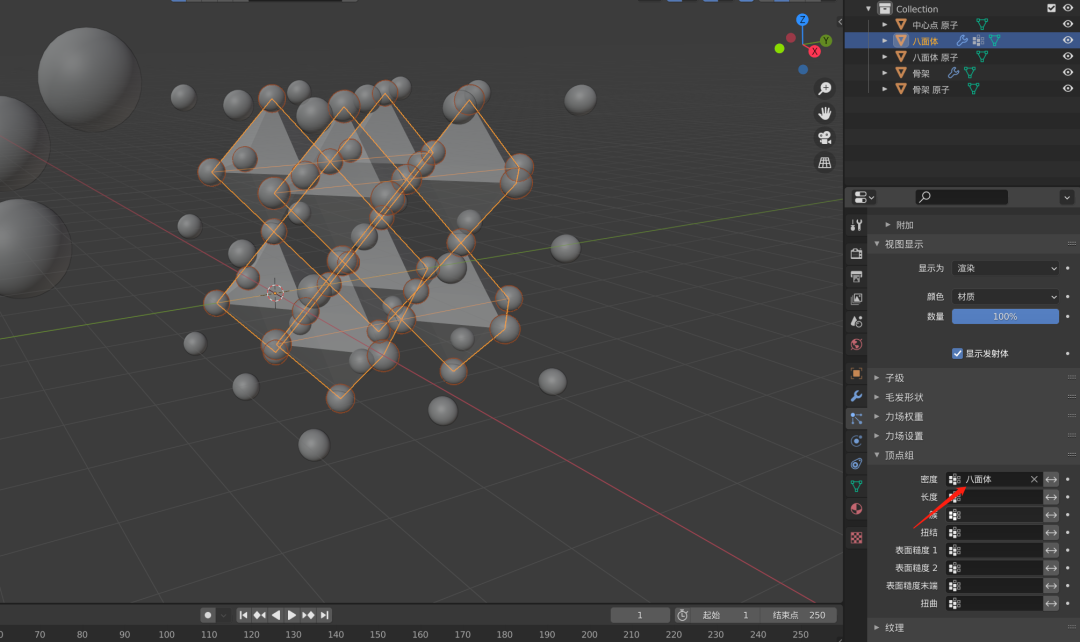1080x642 pixels.
Task: Open the Tool properties tab
Action: 856,225
